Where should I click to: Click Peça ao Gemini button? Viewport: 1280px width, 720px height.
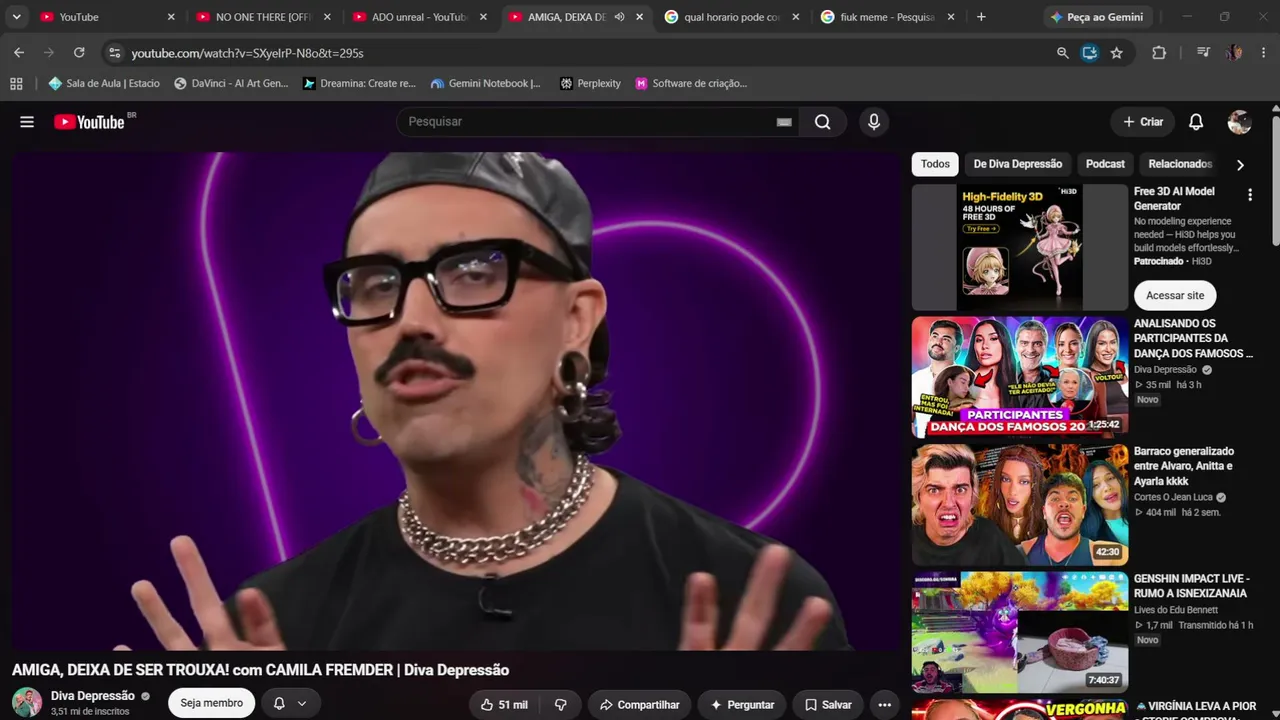click(1096, 17)
